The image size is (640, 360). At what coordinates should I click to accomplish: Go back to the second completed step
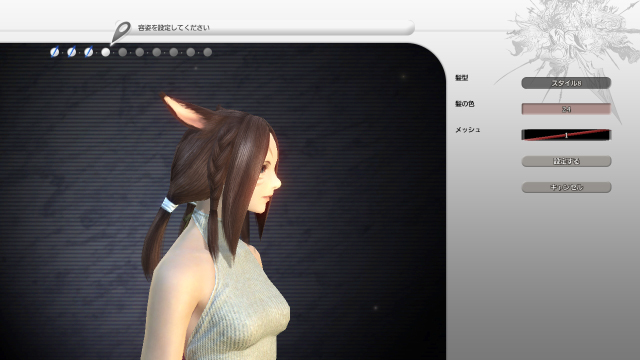[71, 52]
